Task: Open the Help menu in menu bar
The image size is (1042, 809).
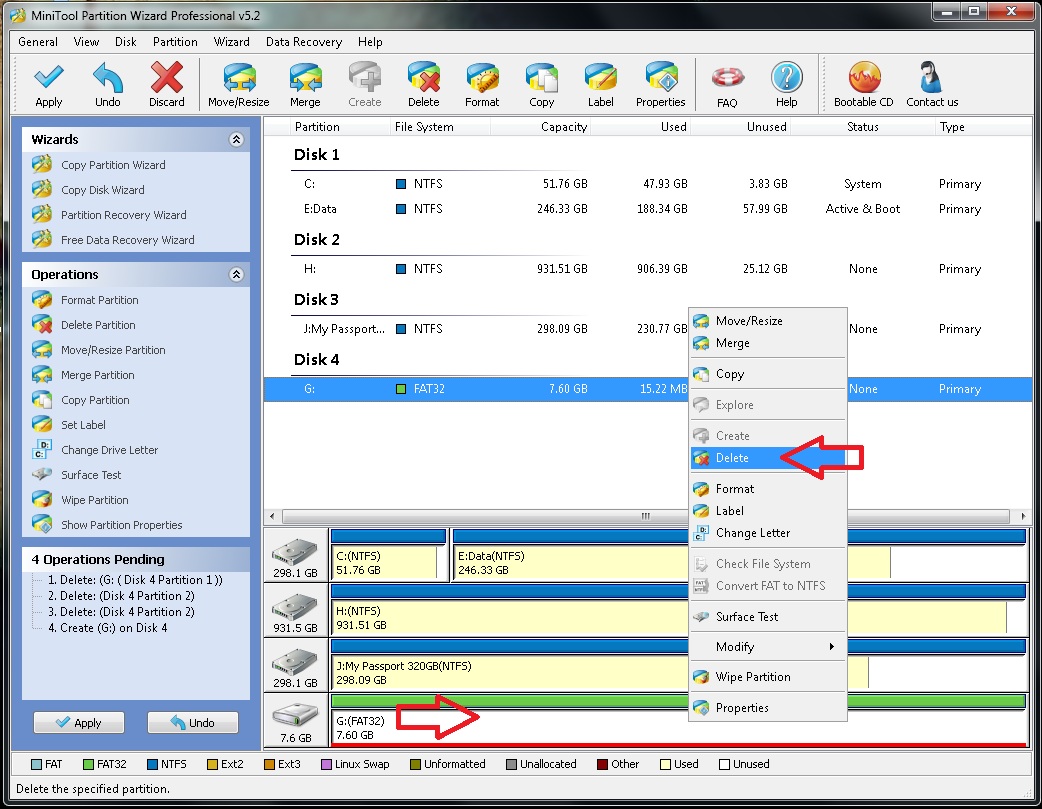Action: click(370, 42)
